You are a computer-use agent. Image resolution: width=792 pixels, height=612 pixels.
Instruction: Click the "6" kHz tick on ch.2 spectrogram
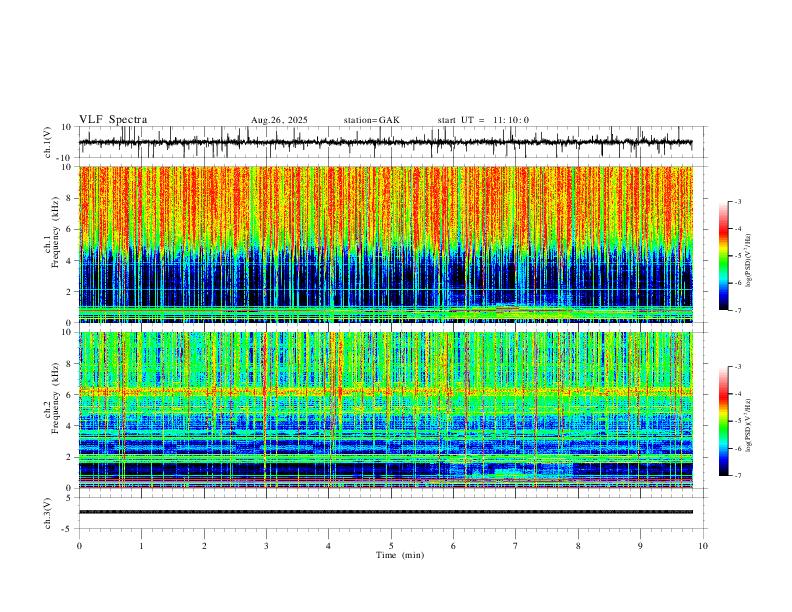[x=69, y=395]
